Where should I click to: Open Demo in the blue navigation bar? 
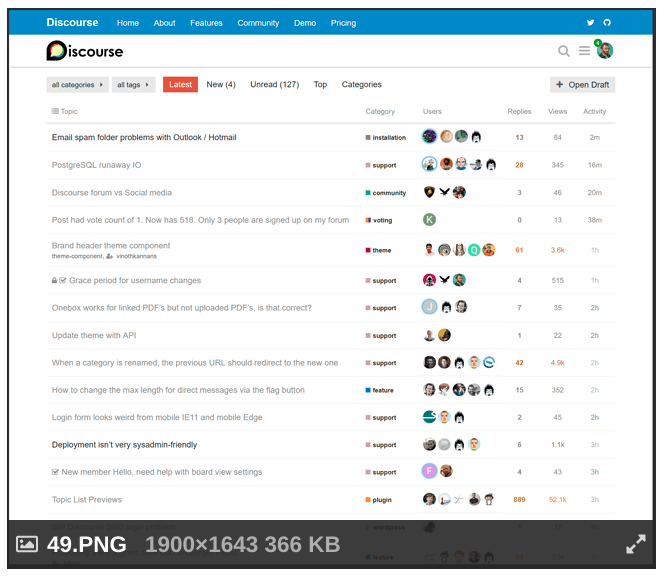305,23
